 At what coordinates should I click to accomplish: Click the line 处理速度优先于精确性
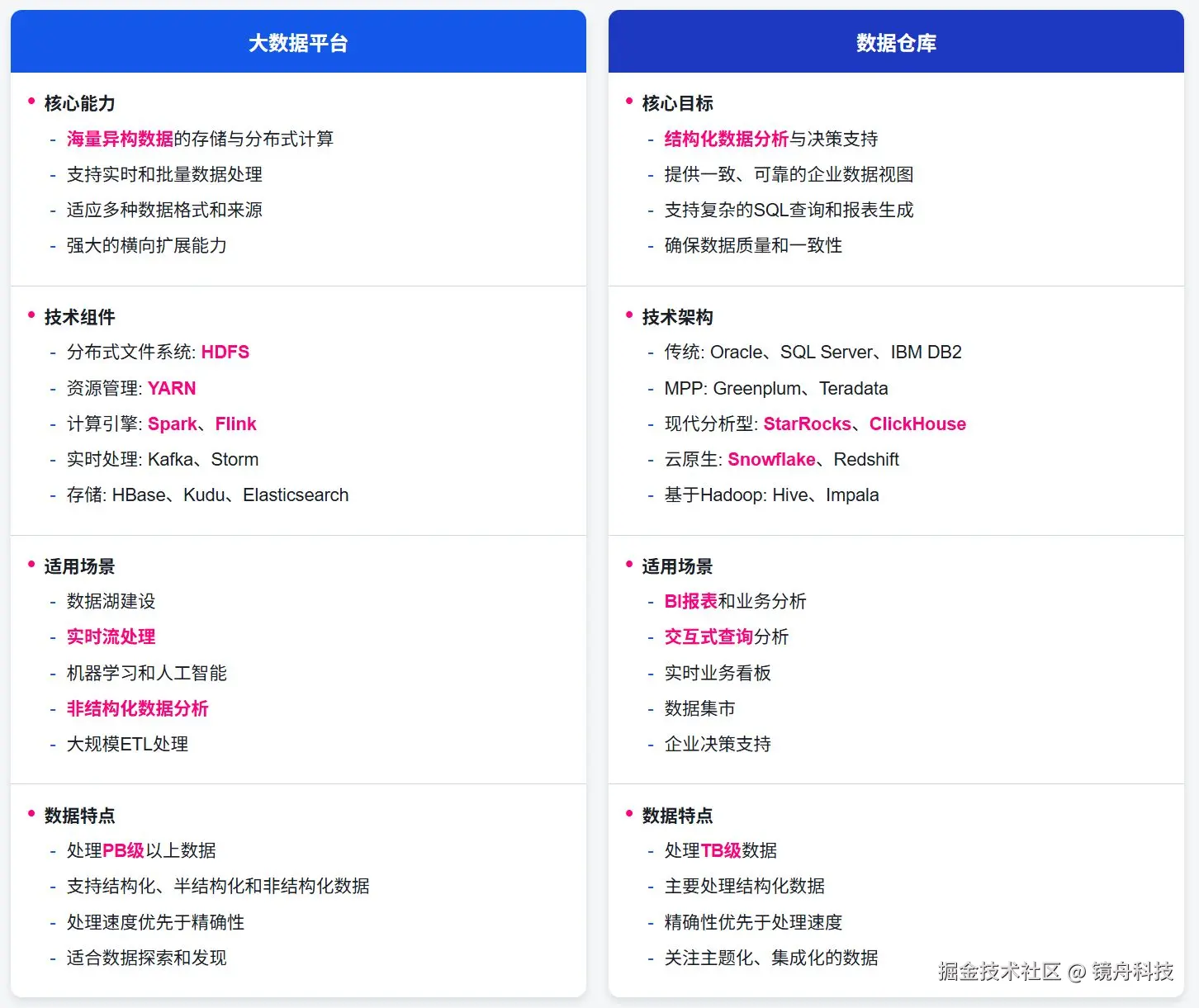pos(155,922)
